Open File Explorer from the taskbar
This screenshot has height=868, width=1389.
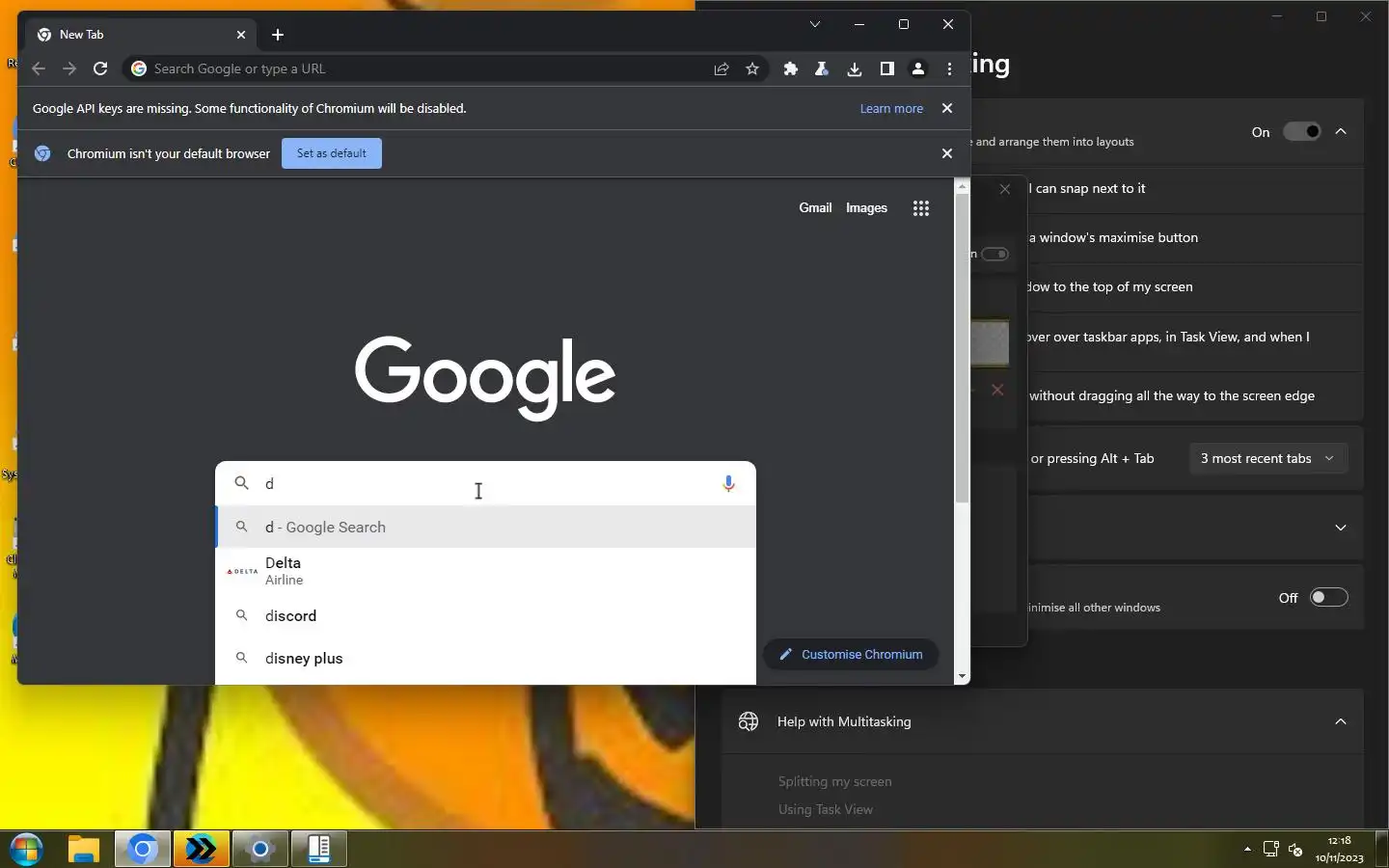84,849
